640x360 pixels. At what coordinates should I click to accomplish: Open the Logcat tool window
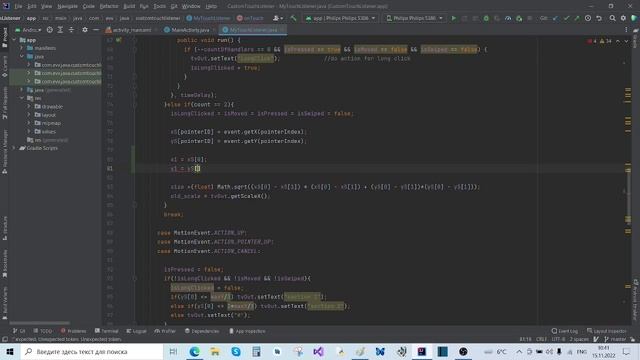[x=136, y=331]
